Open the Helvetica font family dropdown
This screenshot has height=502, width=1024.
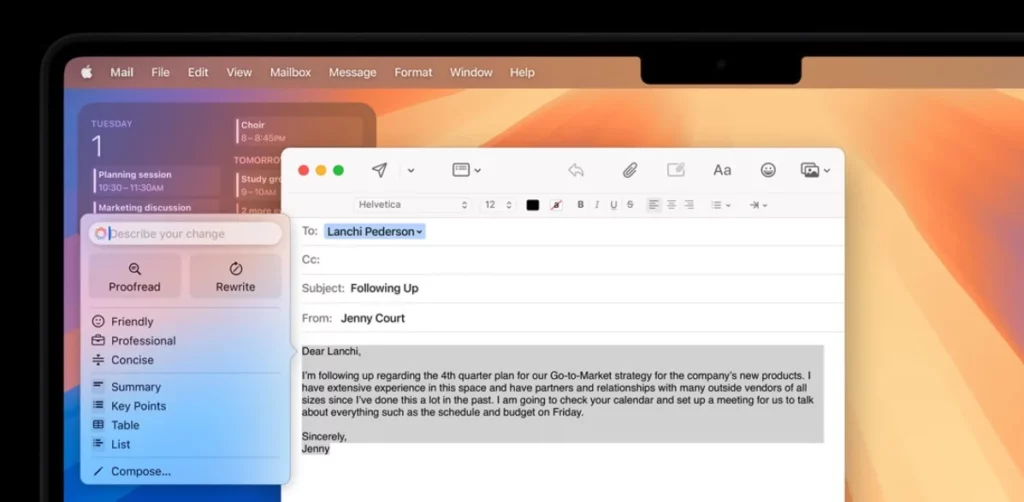[x=413, y=205]
